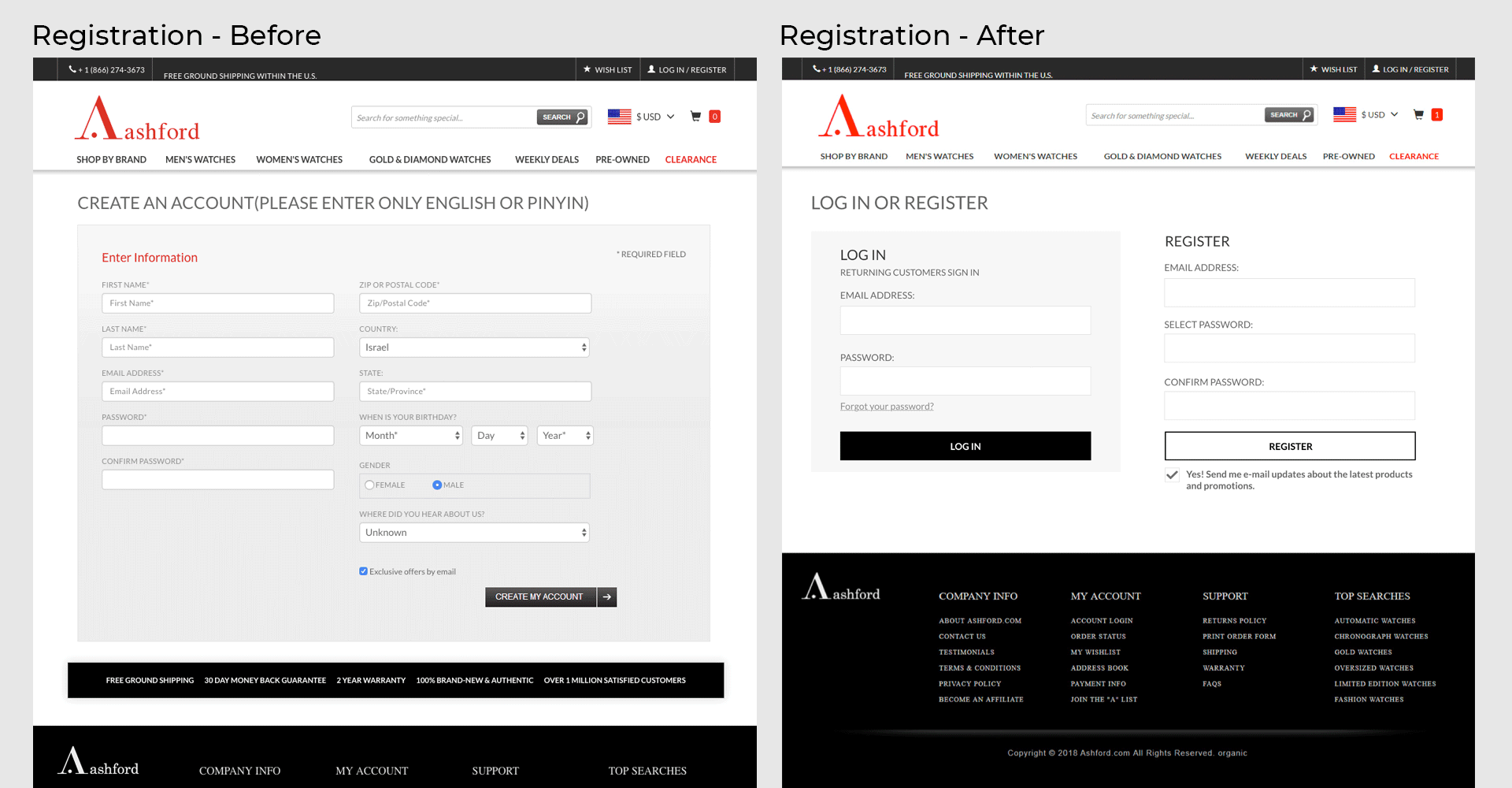This screenshot has width=1512, height=788.
Task: Click Search magnifier button in After page
Action: pyautogui.click(x=1289, y=115)
